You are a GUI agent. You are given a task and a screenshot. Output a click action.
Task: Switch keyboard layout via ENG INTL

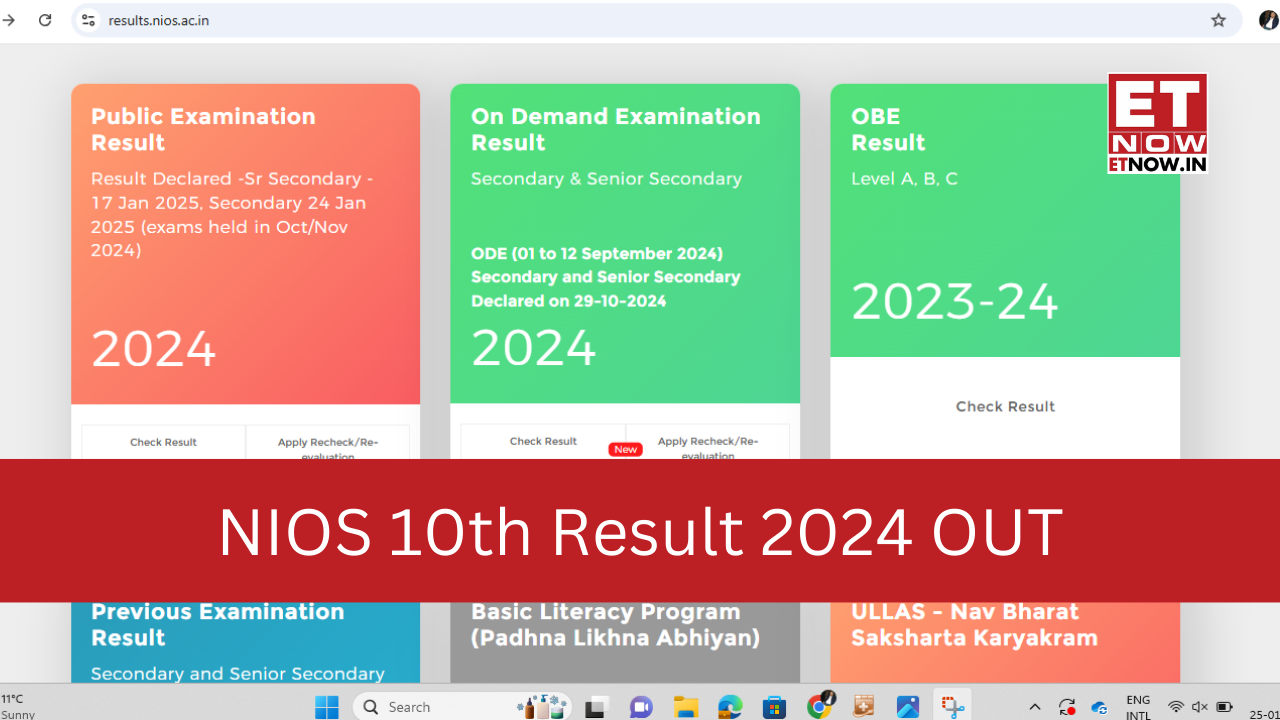(x=1138, y=707)
